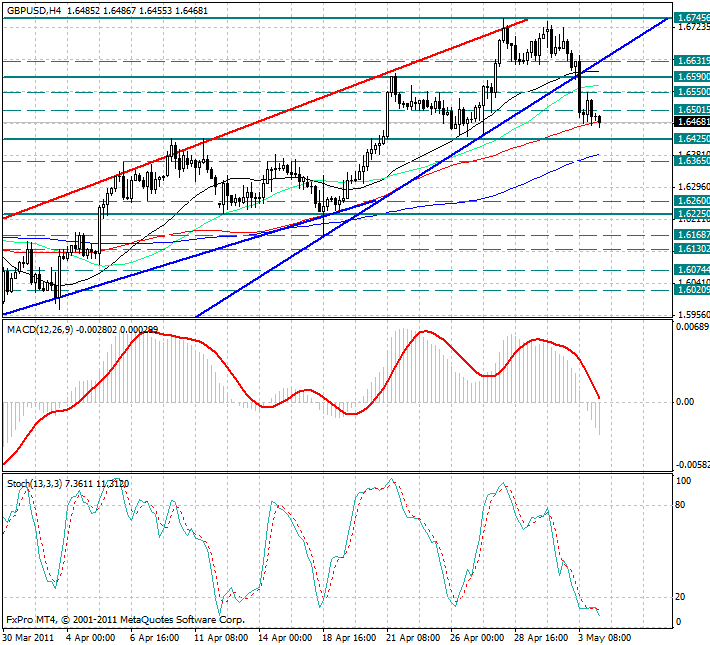Screen dimensions: 710x645
Task: Click the 20 stochastic level value
Action: click(680, 597)
